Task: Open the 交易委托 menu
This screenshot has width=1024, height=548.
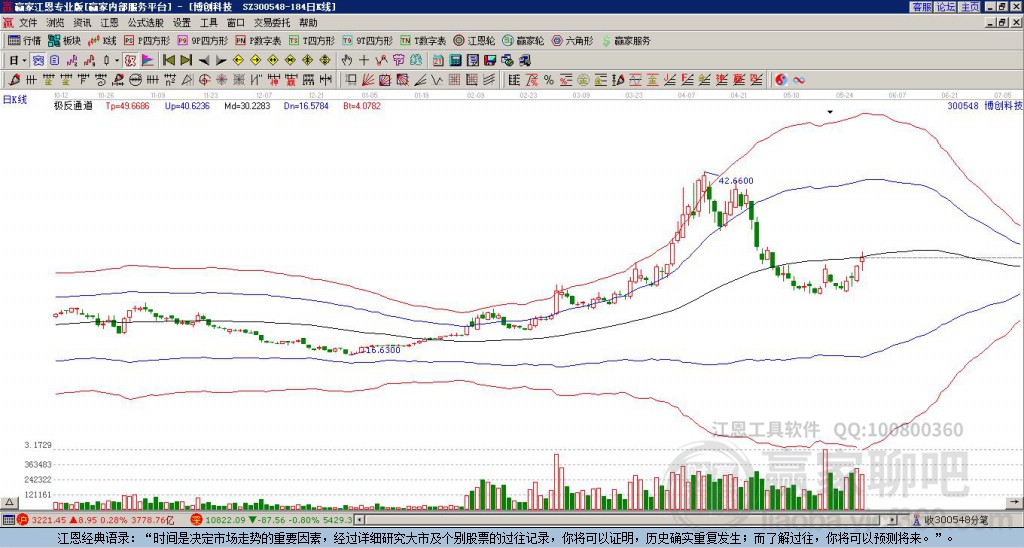Action: [x=272, y=23]
